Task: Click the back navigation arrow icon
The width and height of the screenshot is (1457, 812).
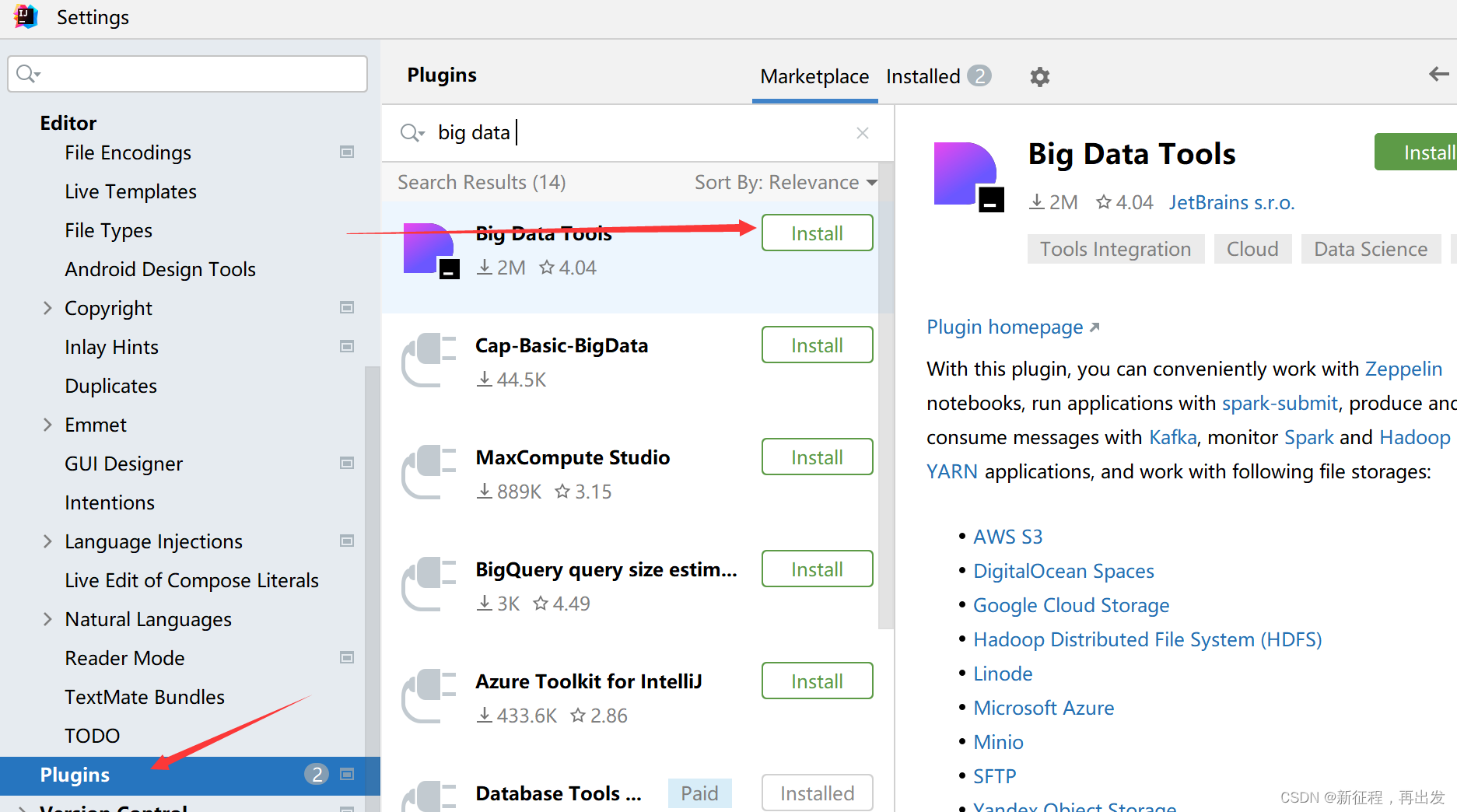Action: coord(1438,74)
